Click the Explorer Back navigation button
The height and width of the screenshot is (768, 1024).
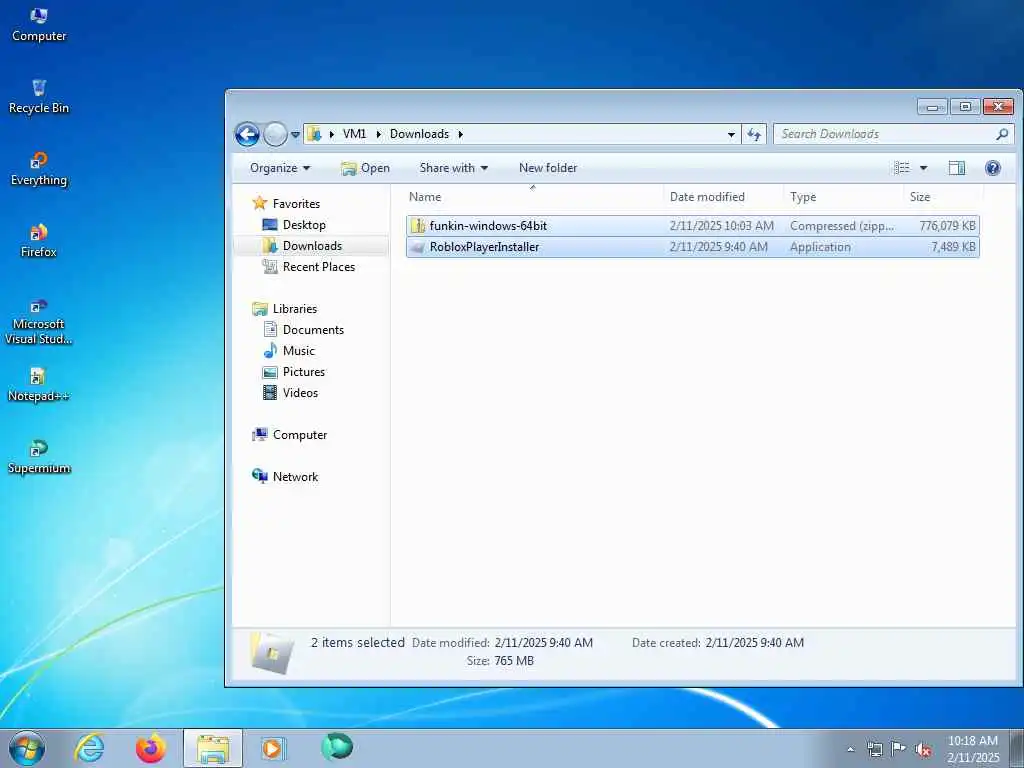[247, 135]
